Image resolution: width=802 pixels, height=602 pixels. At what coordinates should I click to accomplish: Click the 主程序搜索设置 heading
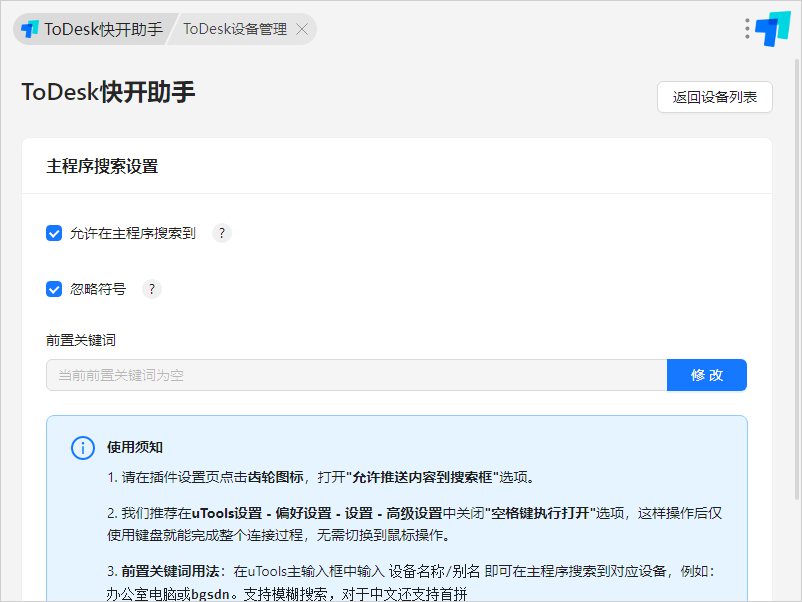coord(102,166)
